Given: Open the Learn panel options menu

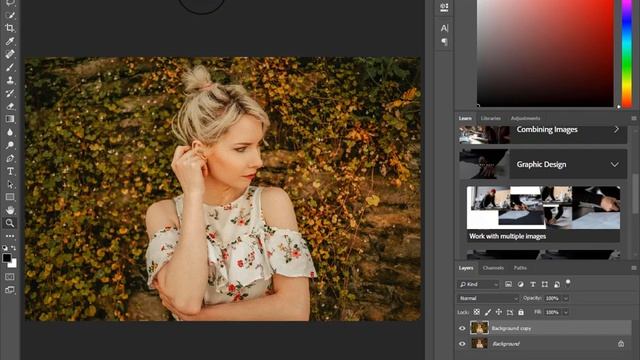Looking at the screenshot, I should [x=634, y=118].
